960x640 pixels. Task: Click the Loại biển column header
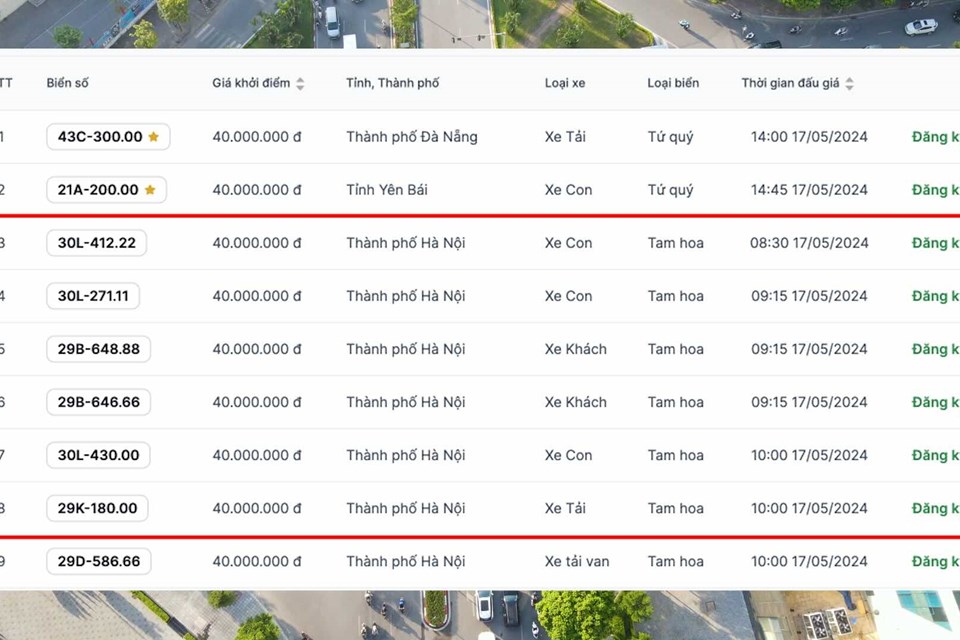(673, 83)
